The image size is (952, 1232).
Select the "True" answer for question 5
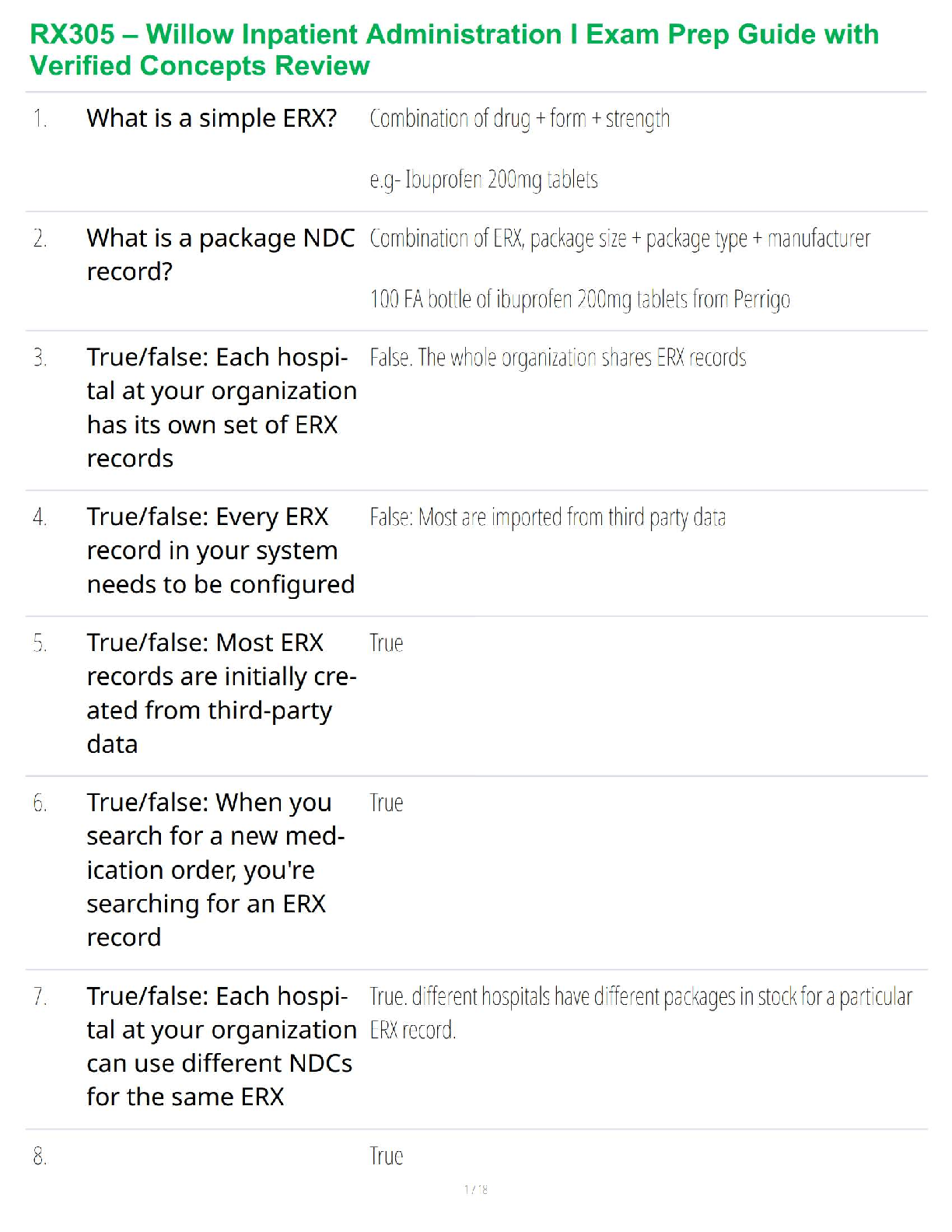coord(387,643)
